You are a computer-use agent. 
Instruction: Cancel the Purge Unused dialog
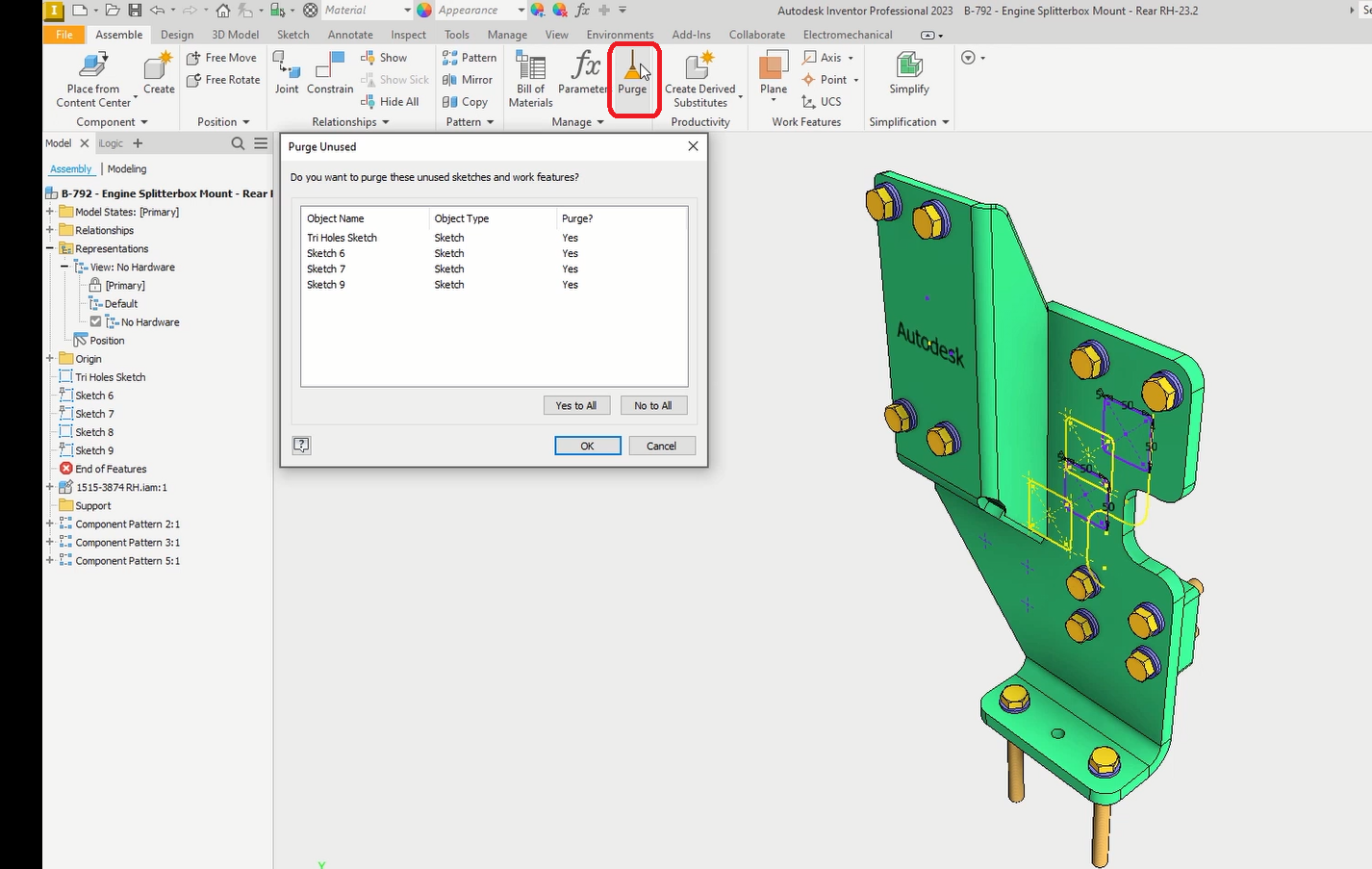coord(662,446)
